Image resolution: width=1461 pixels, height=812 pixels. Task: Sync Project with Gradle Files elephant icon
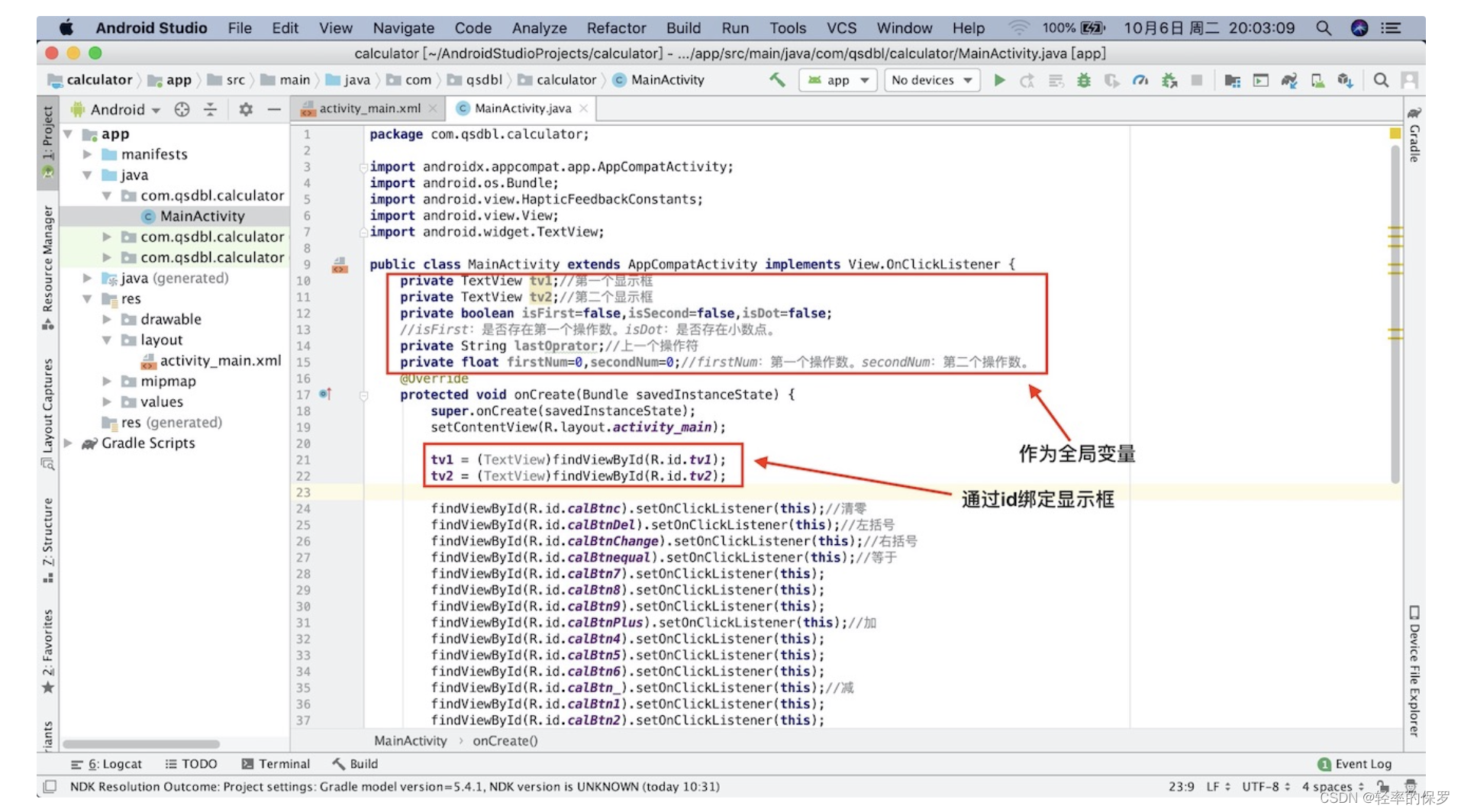click(1288, 80)
